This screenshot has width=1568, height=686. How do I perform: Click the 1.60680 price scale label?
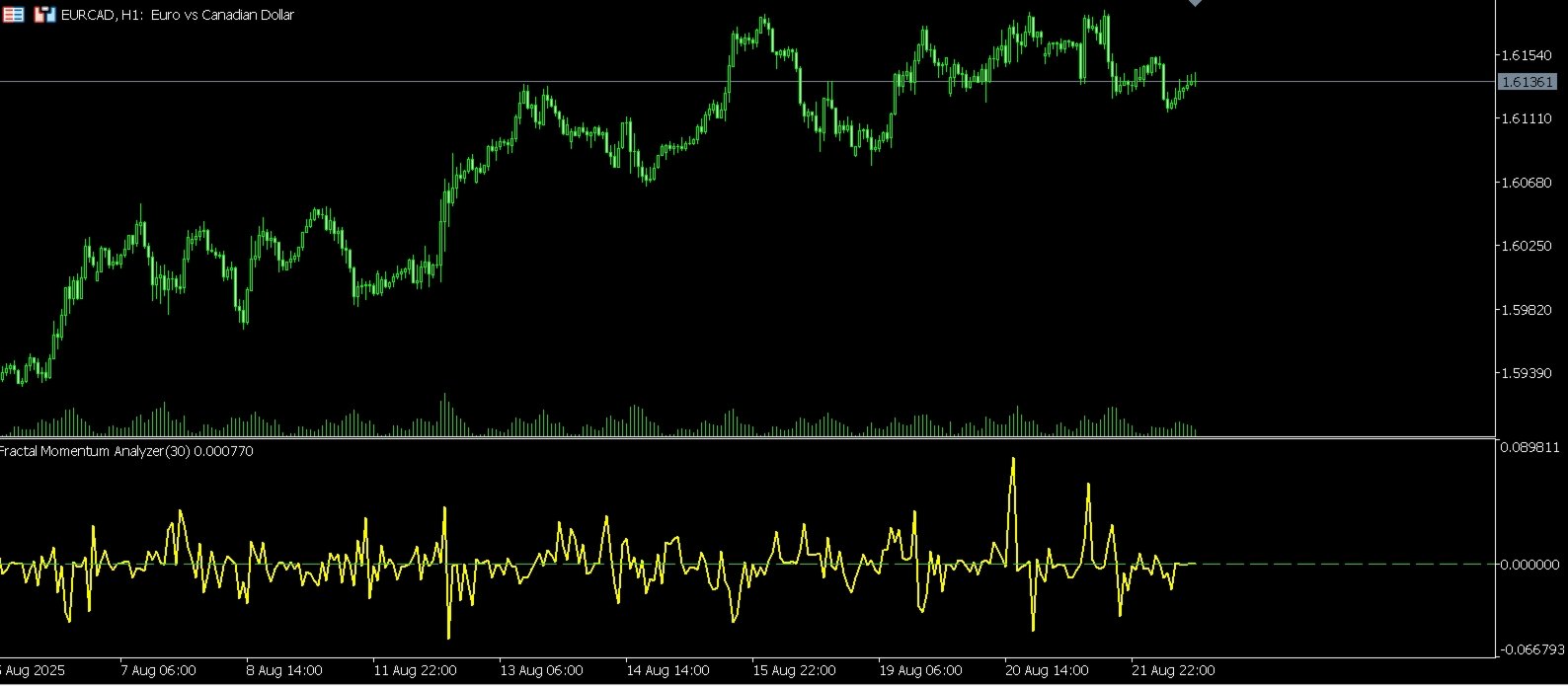coord(1527,183)
